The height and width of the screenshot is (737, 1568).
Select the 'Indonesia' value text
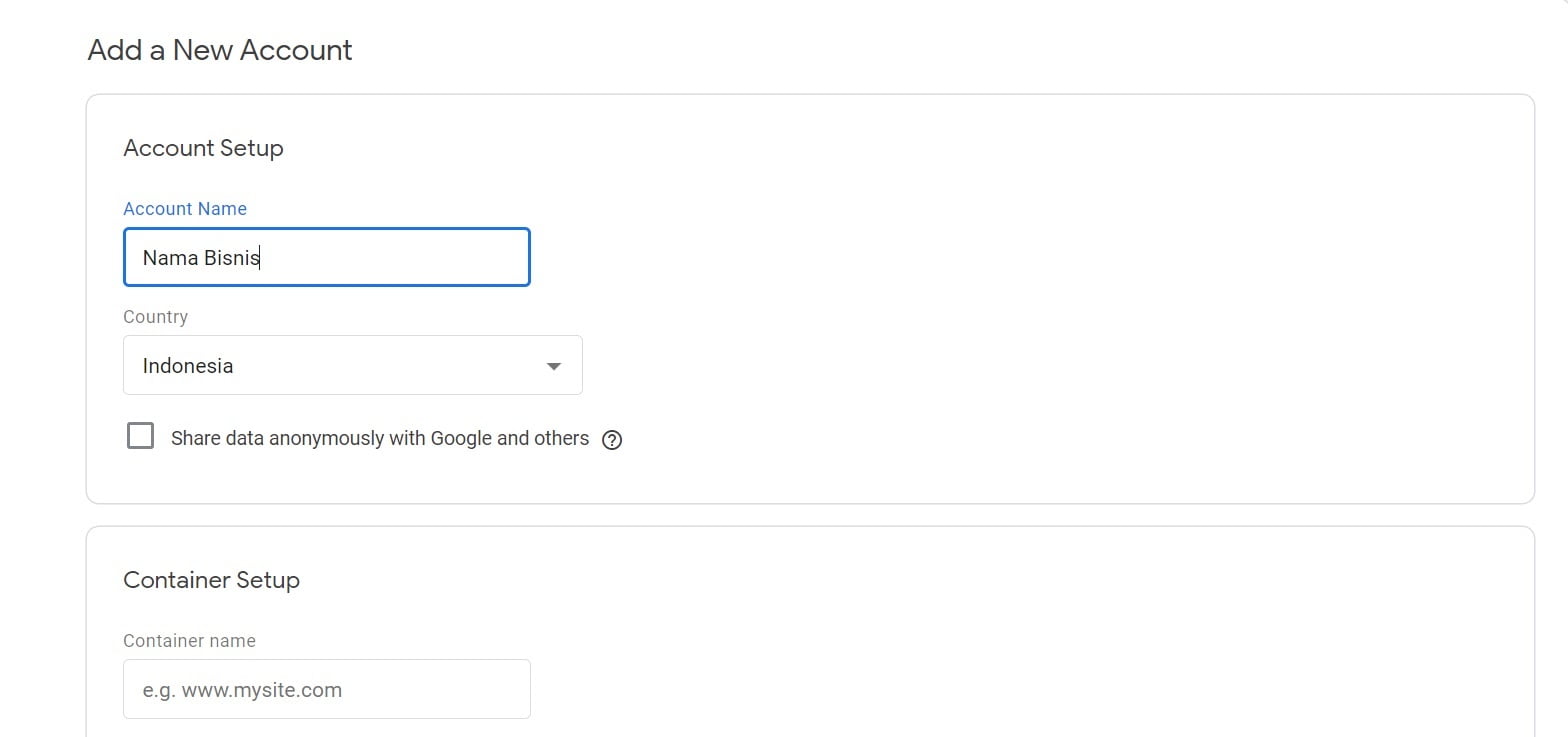pos(188,366)
